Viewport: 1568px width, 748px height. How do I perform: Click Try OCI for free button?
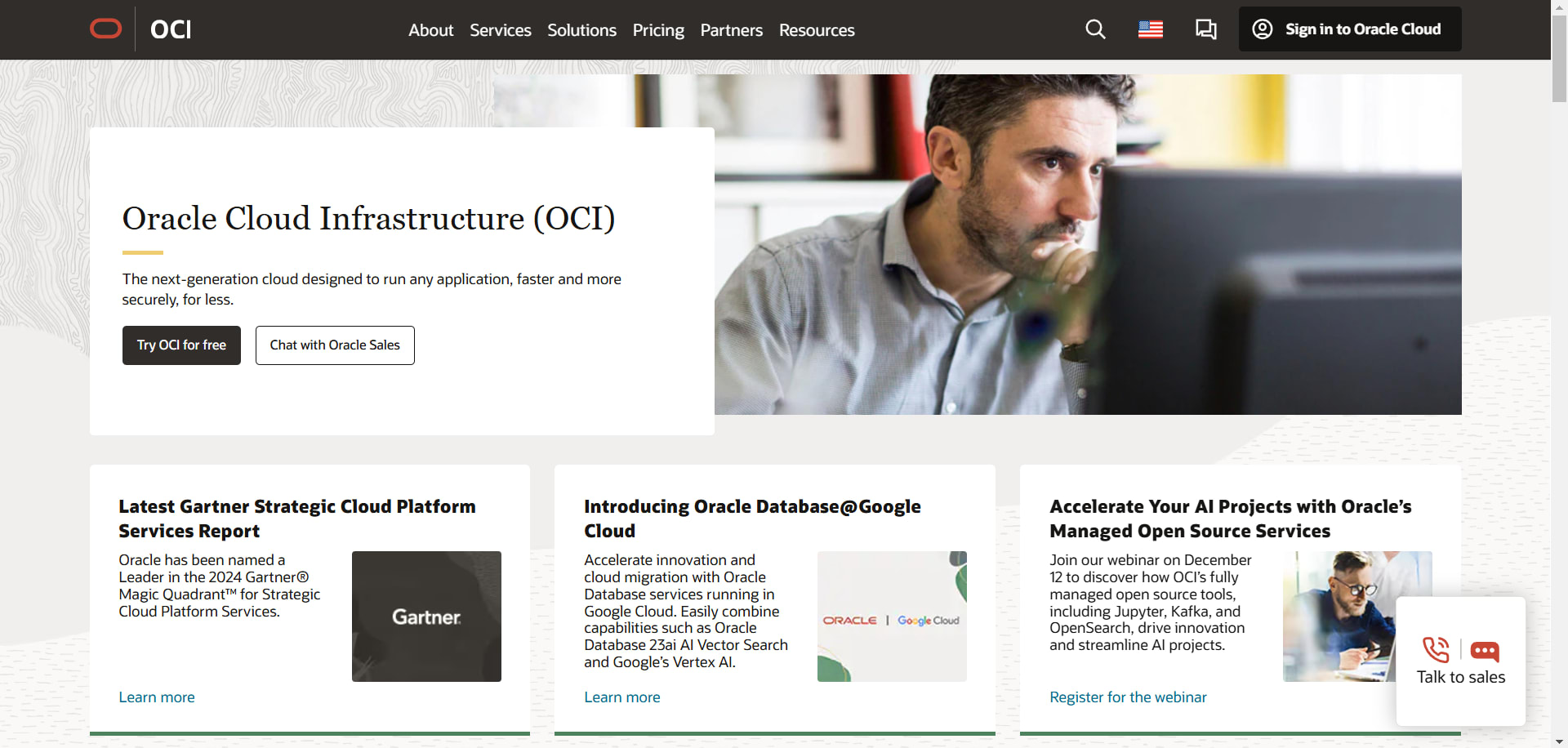point(181,345)
